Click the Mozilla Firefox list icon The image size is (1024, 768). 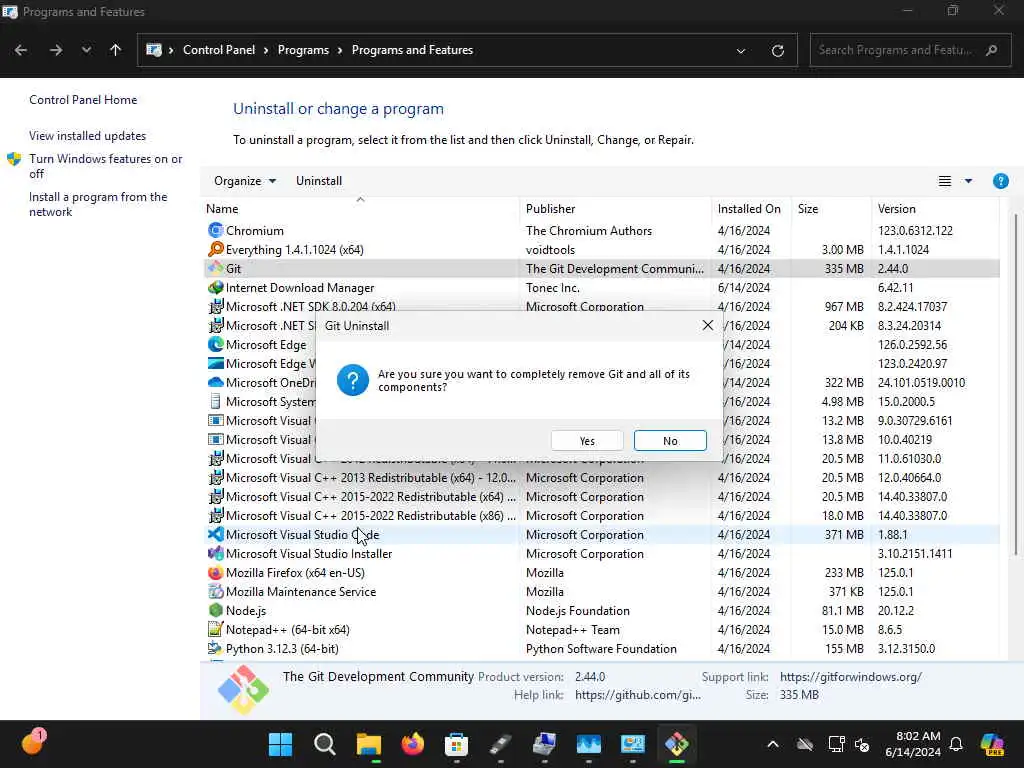pyautogui.click(x=216, y=572)
